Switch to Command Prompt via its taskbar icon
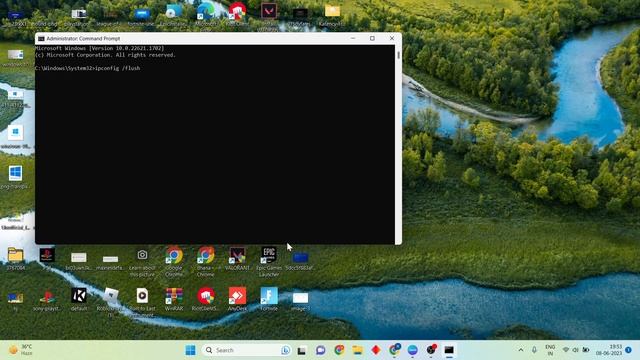This screenshot has height=360, width=640. point(449,350)
